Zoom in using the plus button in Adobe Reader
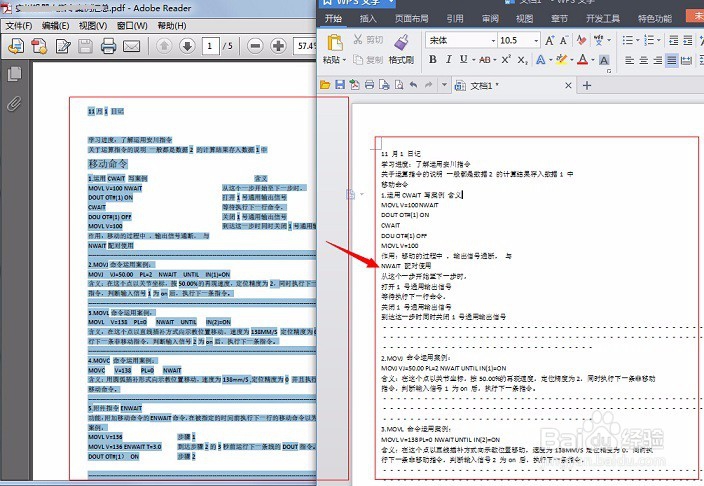Screen dimensions: 704x486 (278, 46)
